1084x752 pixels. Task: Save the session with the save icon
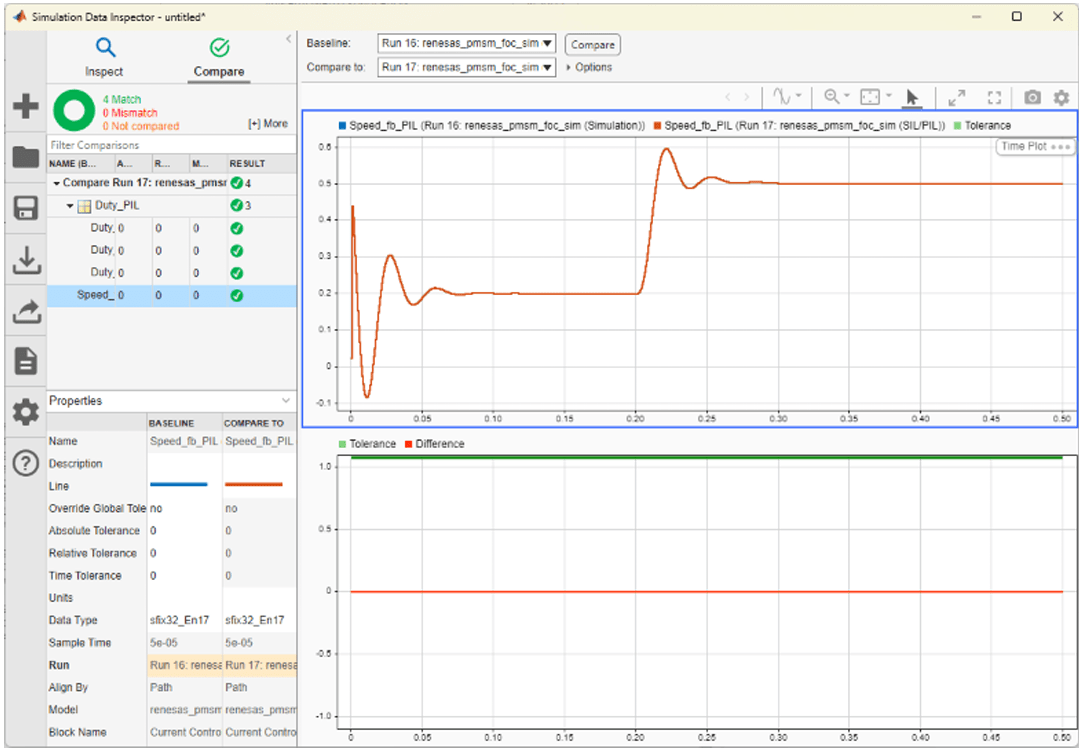pos(25,208)
